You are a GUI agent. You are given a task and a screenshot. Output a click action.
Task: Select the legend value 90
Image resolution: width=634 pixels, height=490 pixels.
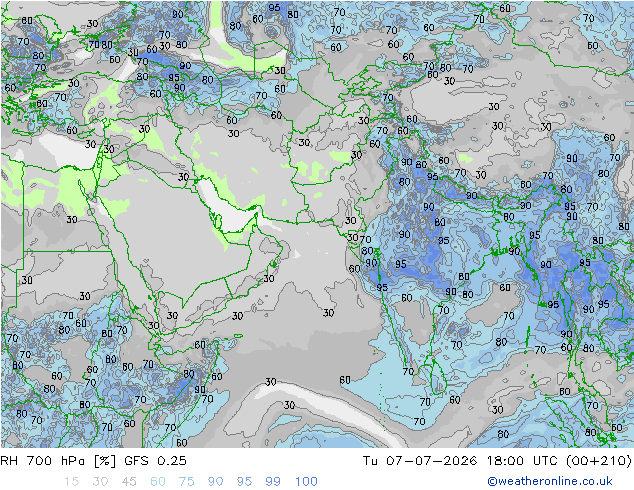215,481
